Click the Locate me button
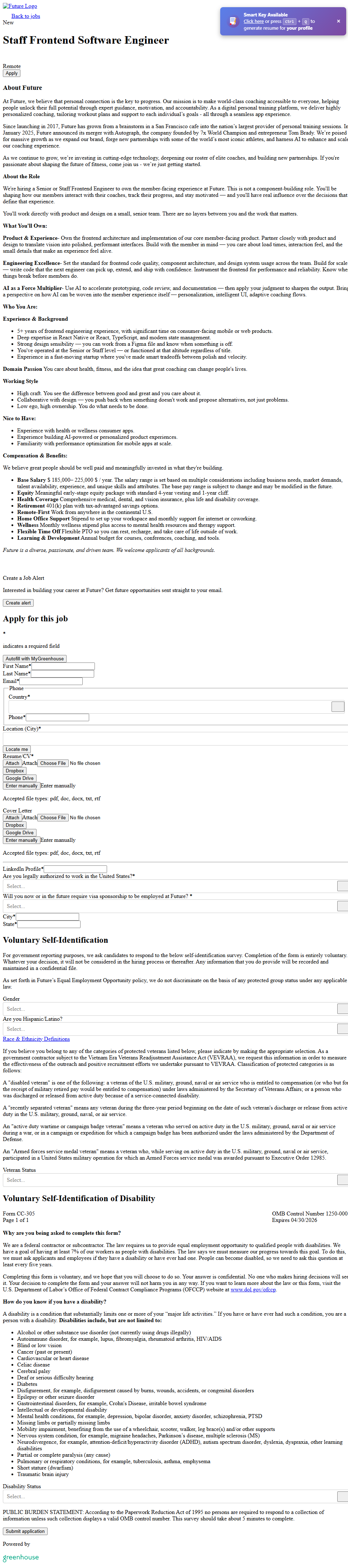This screenshot has height=1568, width=348. coord(16,749)
